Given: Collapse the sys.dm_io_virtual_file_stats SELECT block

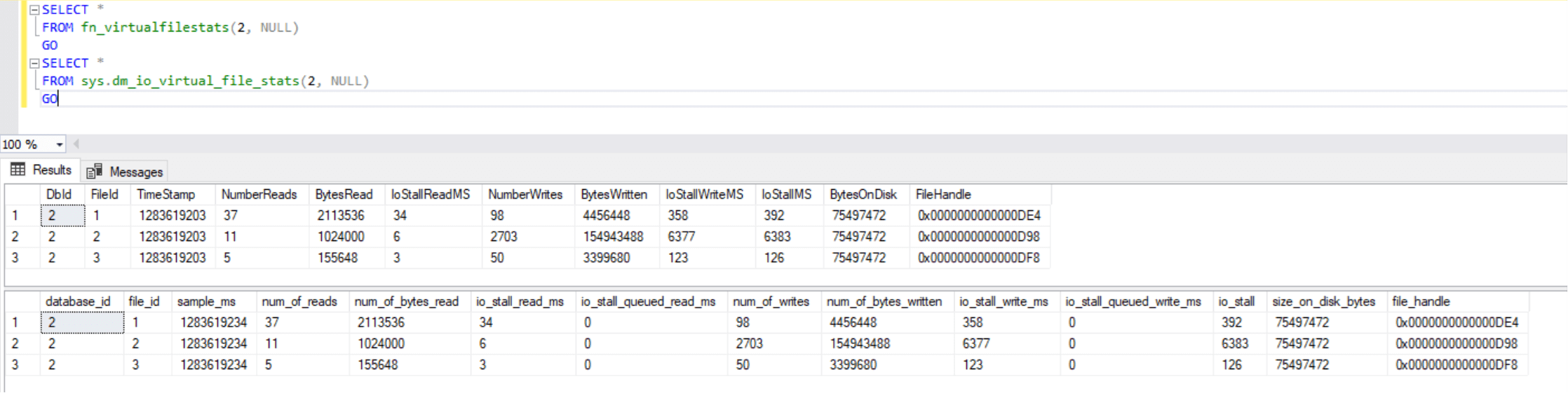Looking at the screenshot, I should point(34,63).
